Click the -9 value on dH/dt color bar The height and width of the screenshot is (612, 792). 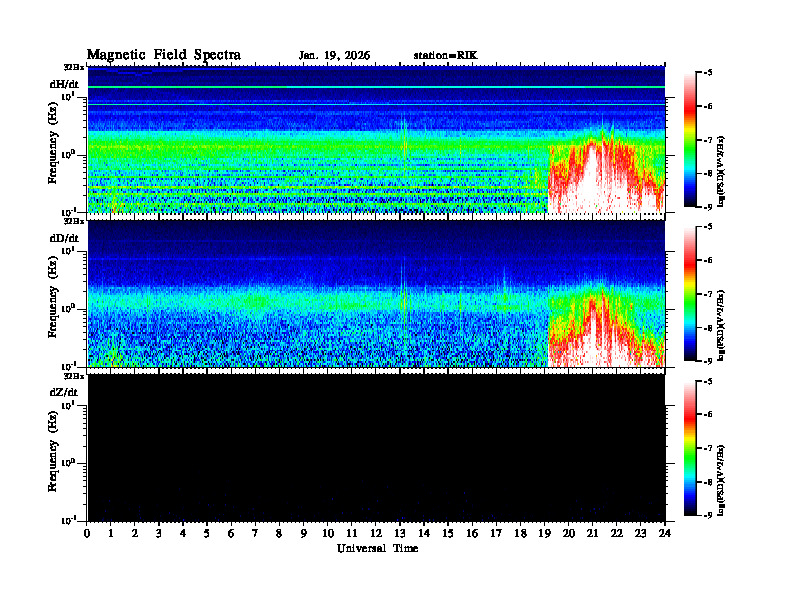[x=707, y=207]
